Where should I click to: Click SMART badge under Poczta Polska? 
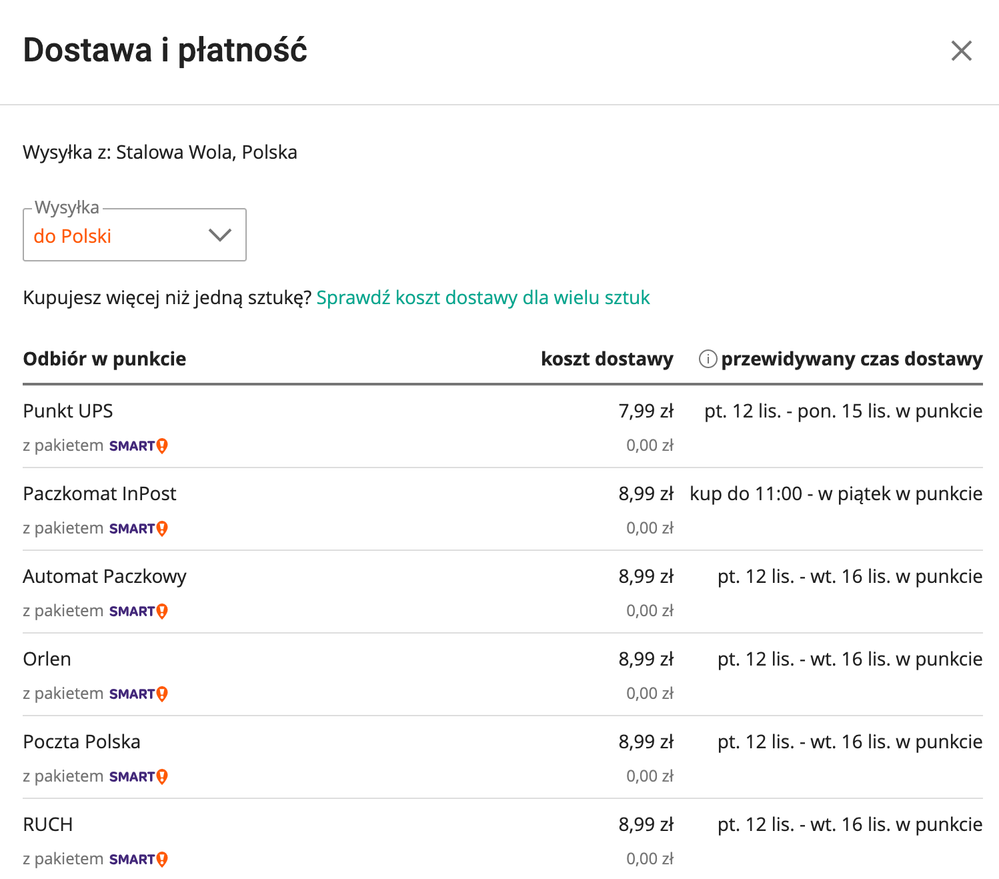(x=138, y=776)
